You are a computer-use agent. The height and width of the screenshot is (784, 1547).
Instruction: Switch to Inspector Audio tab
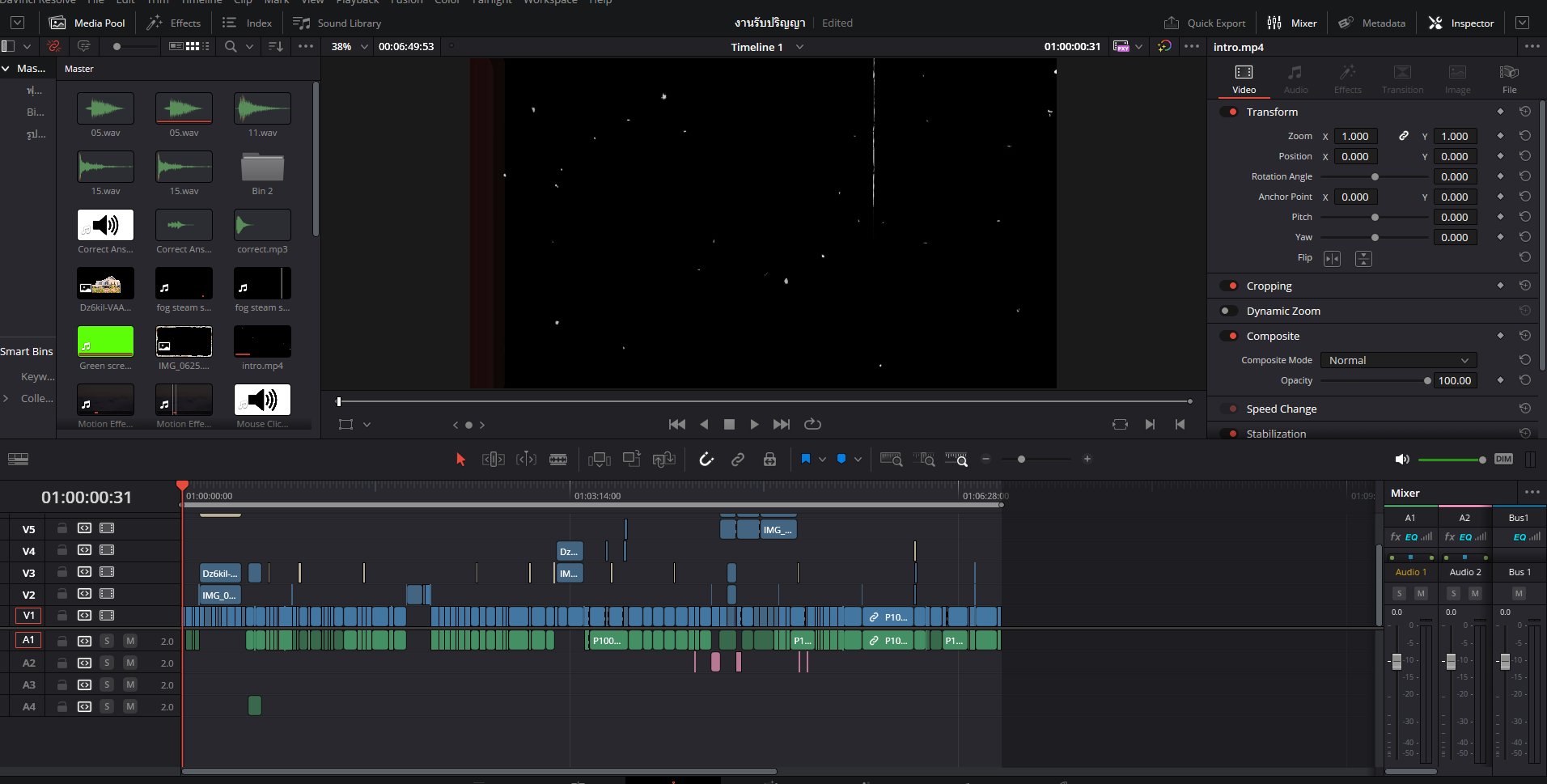click(1295, 79)
